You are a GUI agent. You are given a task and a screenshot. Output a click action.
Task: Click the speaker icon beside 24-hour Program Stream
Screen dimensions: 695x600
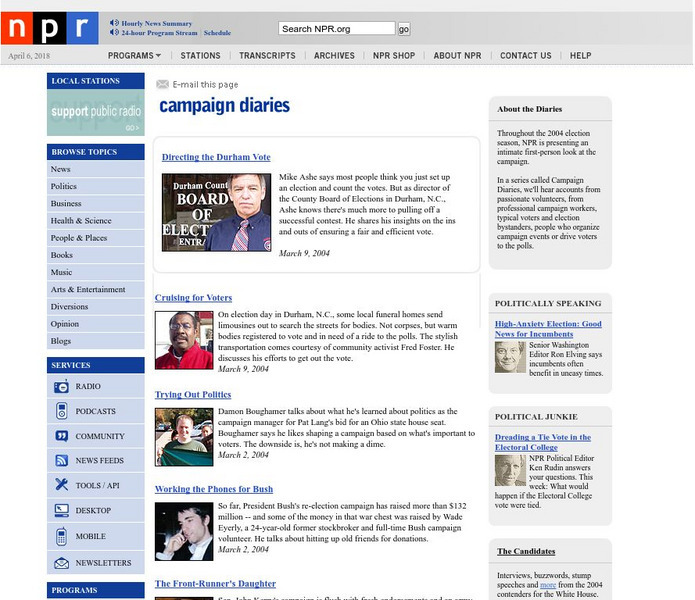coord(114,32)
